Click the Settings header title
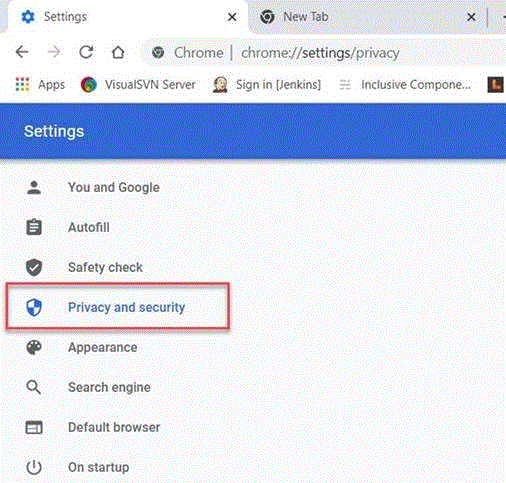The height and width of the screenshot is (483, 506). click(54, 131)
